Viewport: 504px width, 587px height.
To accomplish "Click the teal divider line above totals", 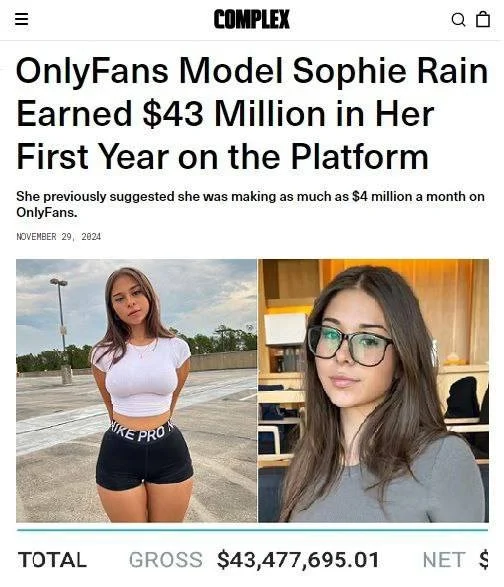I will (252, 530).
